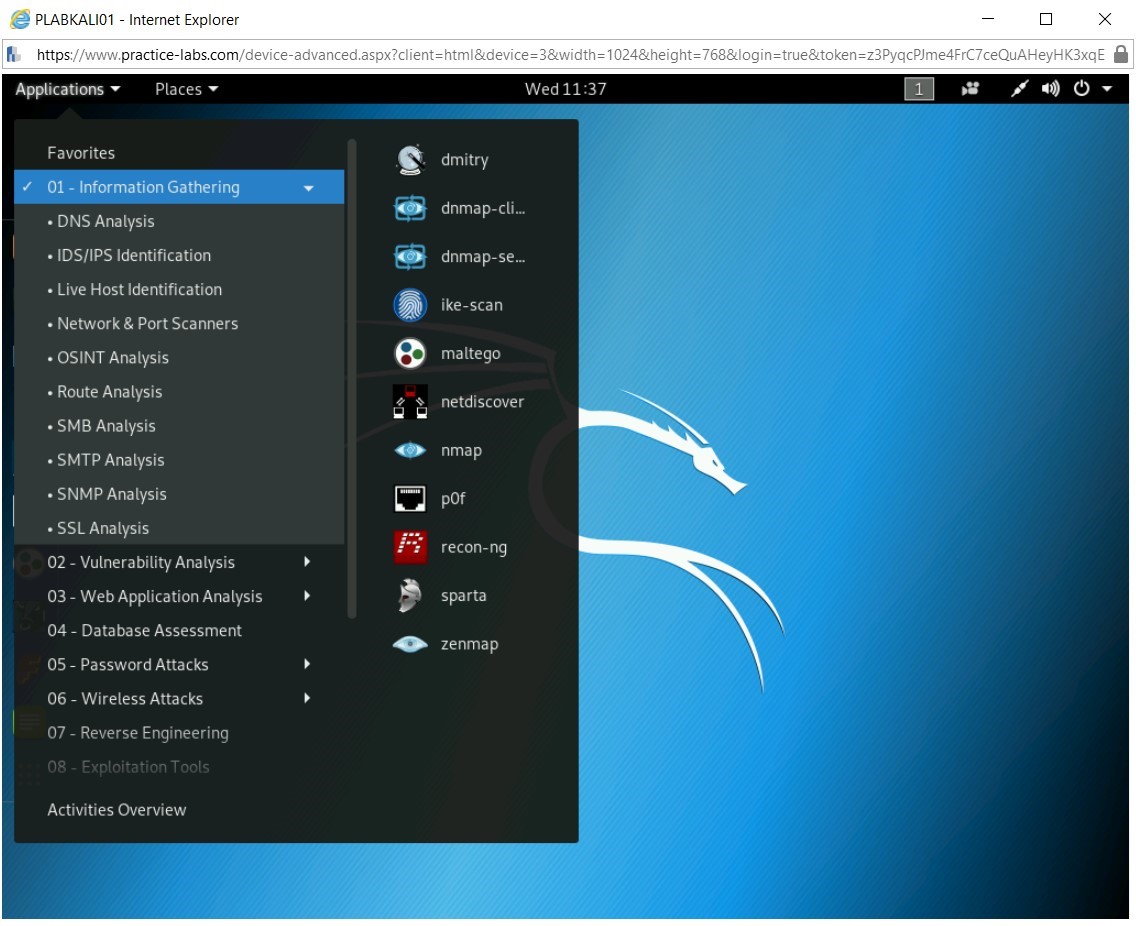This screenshot has width=1136, height=926.
Task: Launch the dmitry tool icon
Action: pyautogui.click(x=411, y=160)
